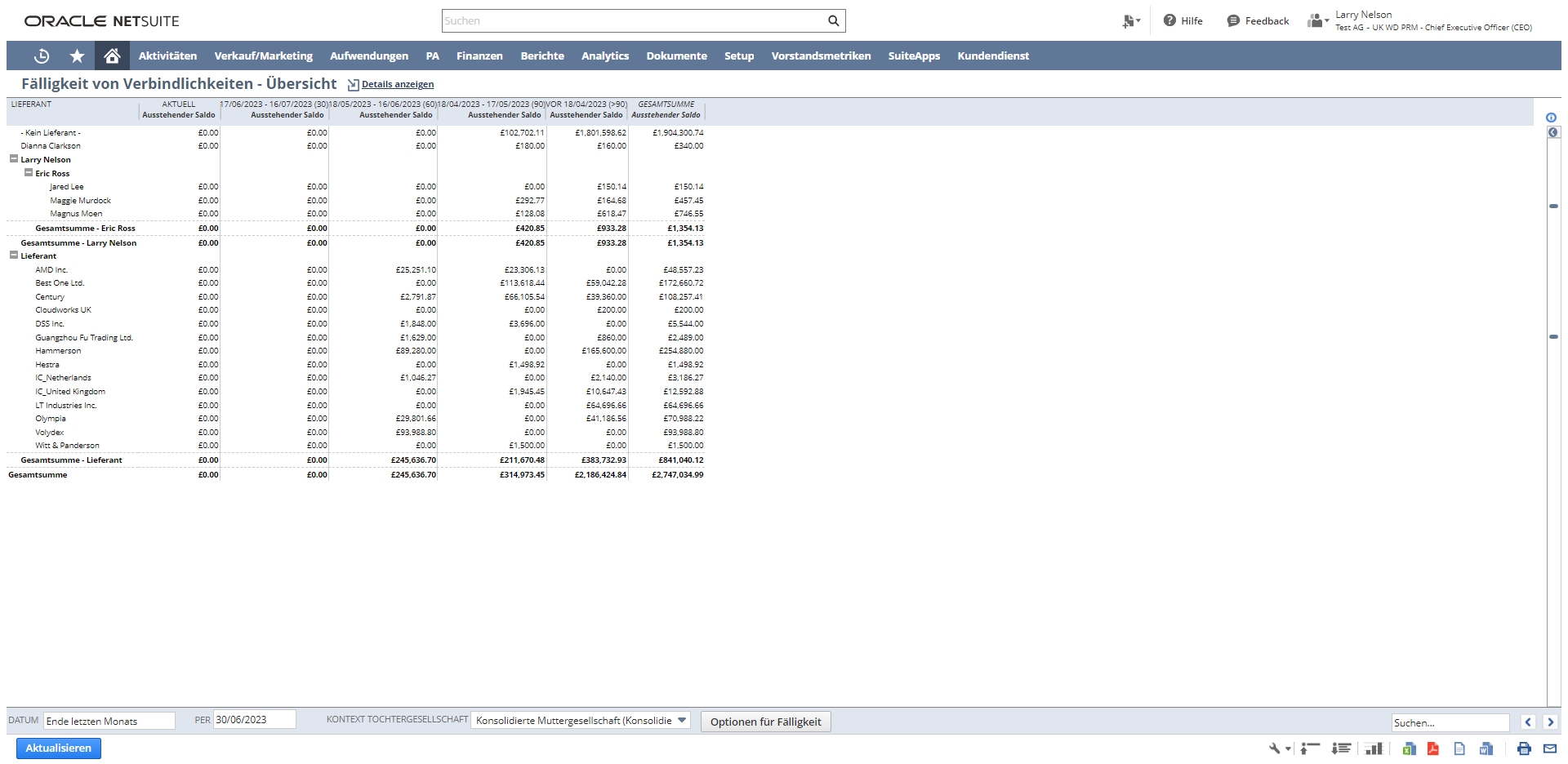The image size is (1568, 764).
Task: Click the Witt & Panderson supplier row
Action: pos(67,446)
